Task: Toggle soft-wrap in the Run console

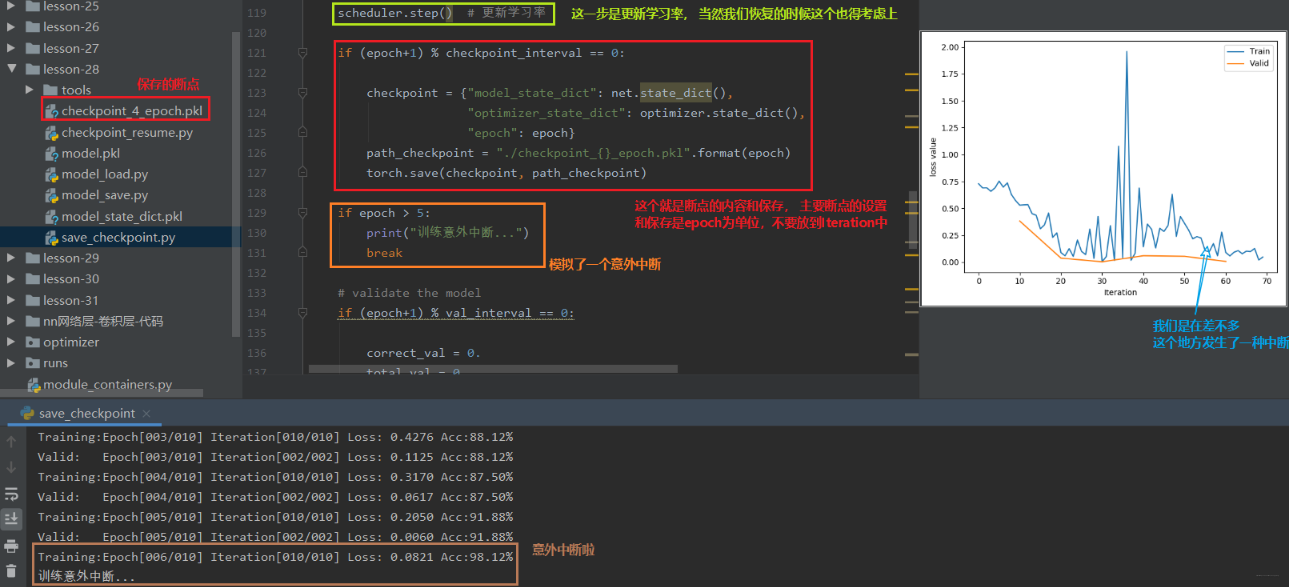Action: pos(12,493)
